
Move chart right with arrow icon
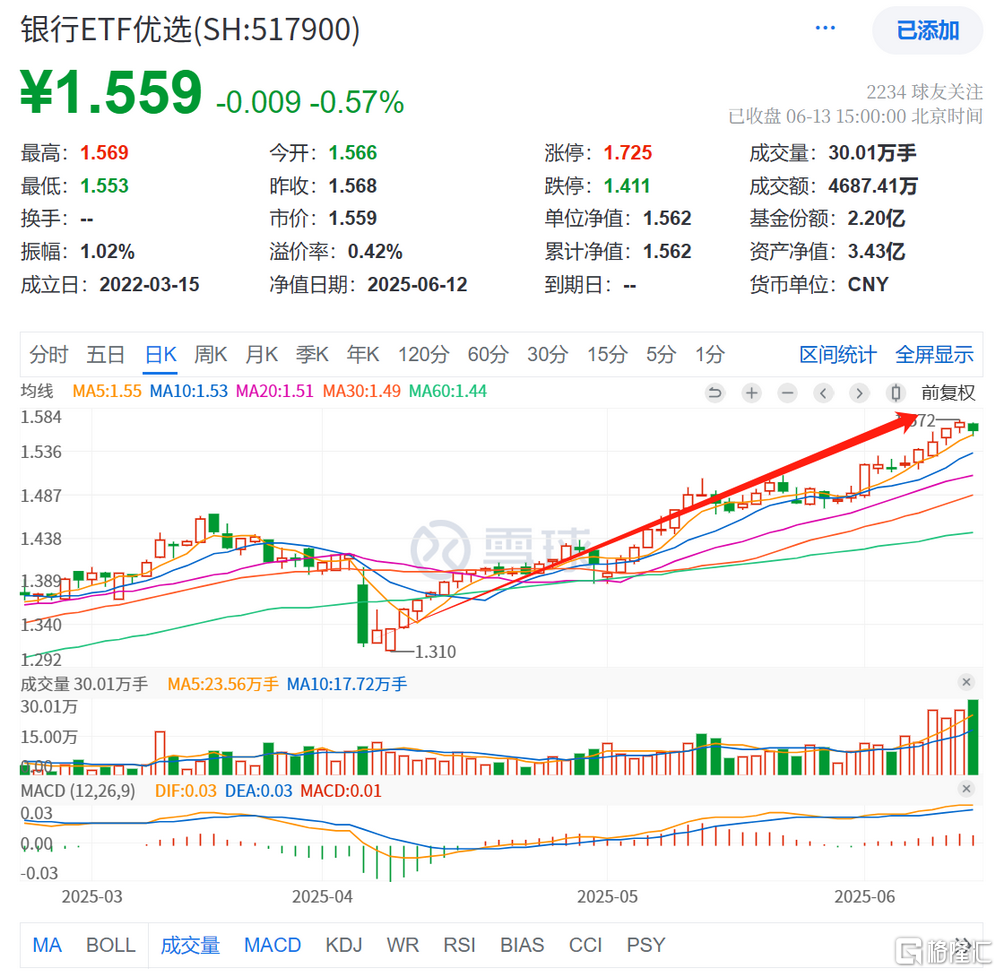point(859,393)
